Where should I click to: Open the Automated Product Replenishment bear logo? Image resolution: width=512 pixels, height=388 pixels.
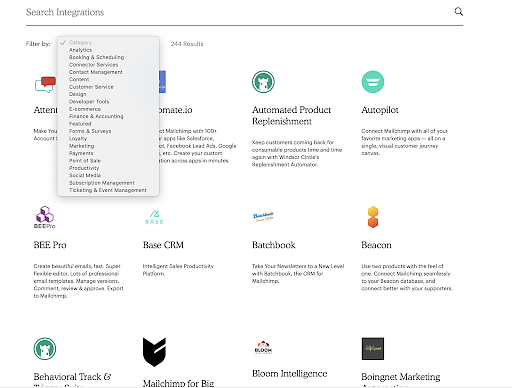tap(263, 82)
